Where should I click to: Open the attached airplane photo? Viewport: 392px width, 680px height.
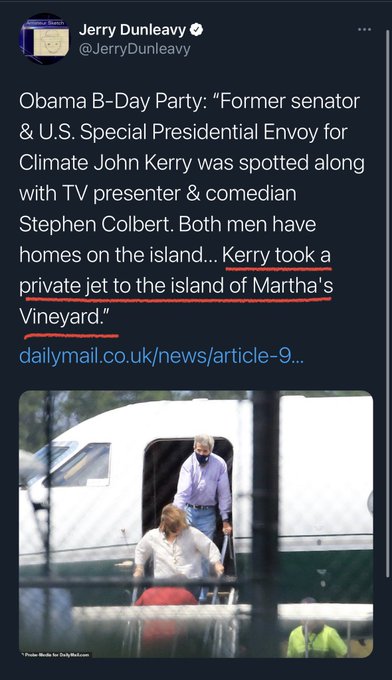[196, 524]
